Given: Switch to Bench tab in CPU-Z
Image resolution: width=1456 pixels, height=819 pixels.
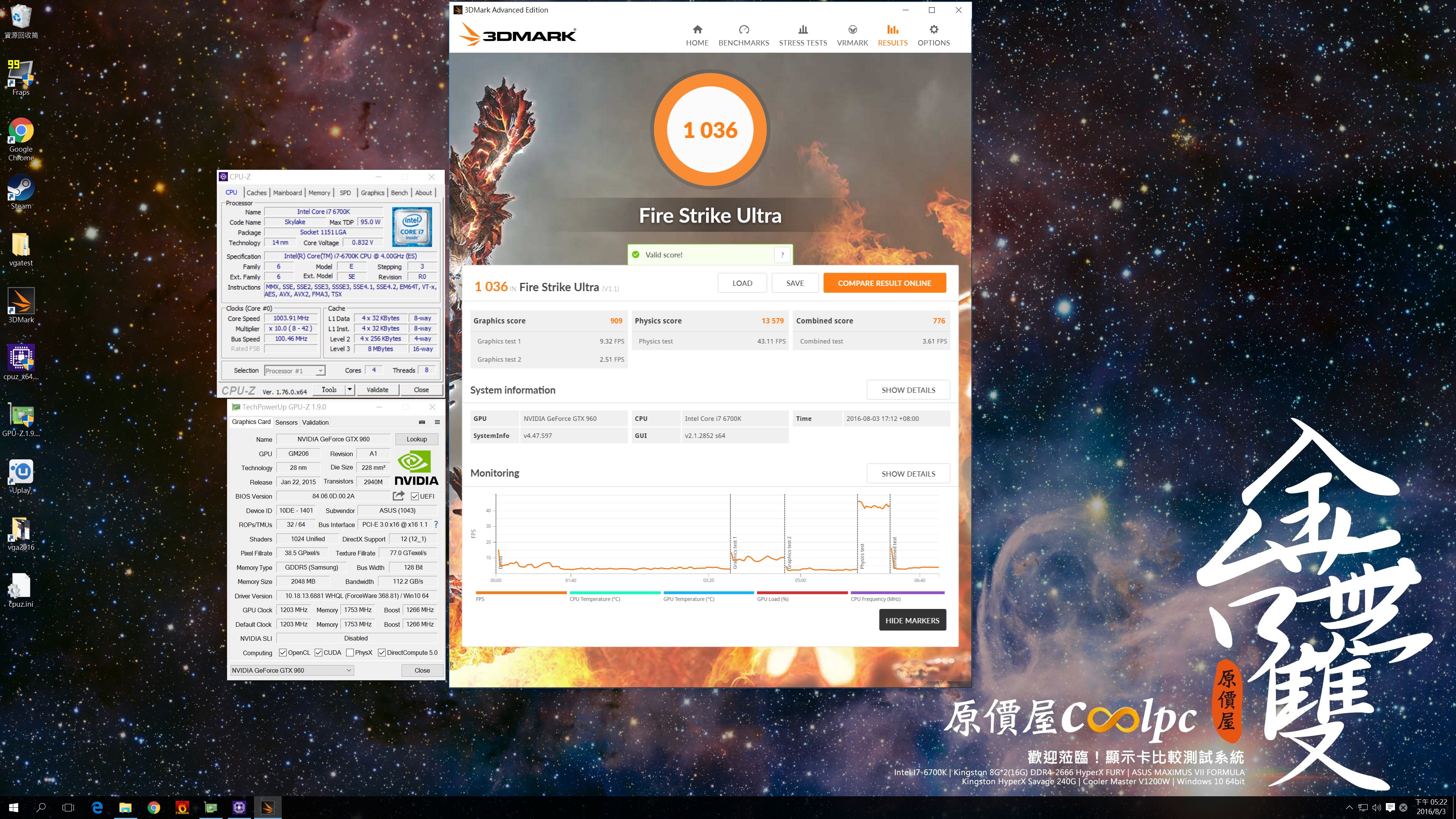Looking at the screenshot, I should coord(399,193).
